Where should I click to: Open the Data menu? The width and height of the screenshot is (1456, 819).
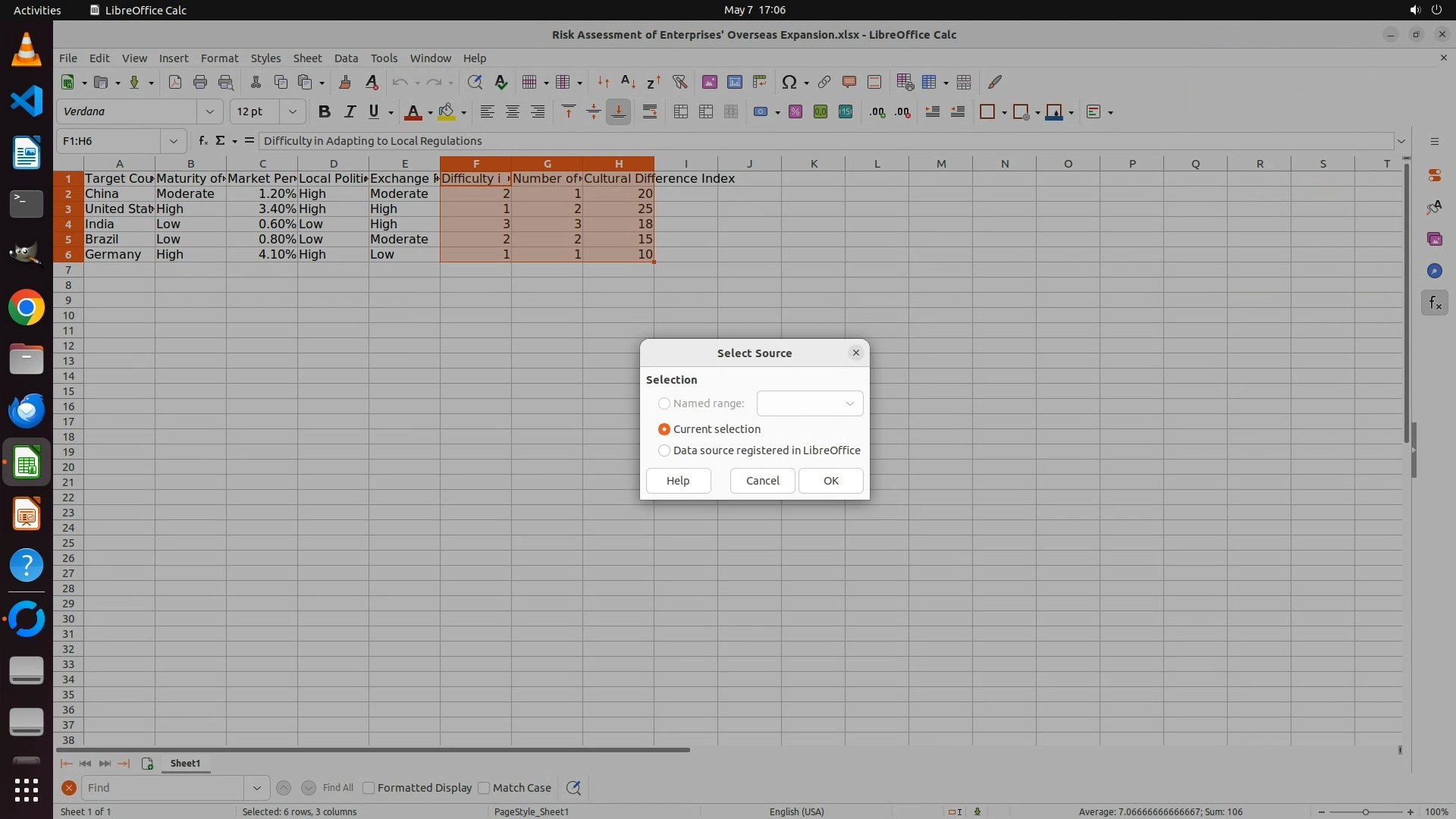click(346, 58)
